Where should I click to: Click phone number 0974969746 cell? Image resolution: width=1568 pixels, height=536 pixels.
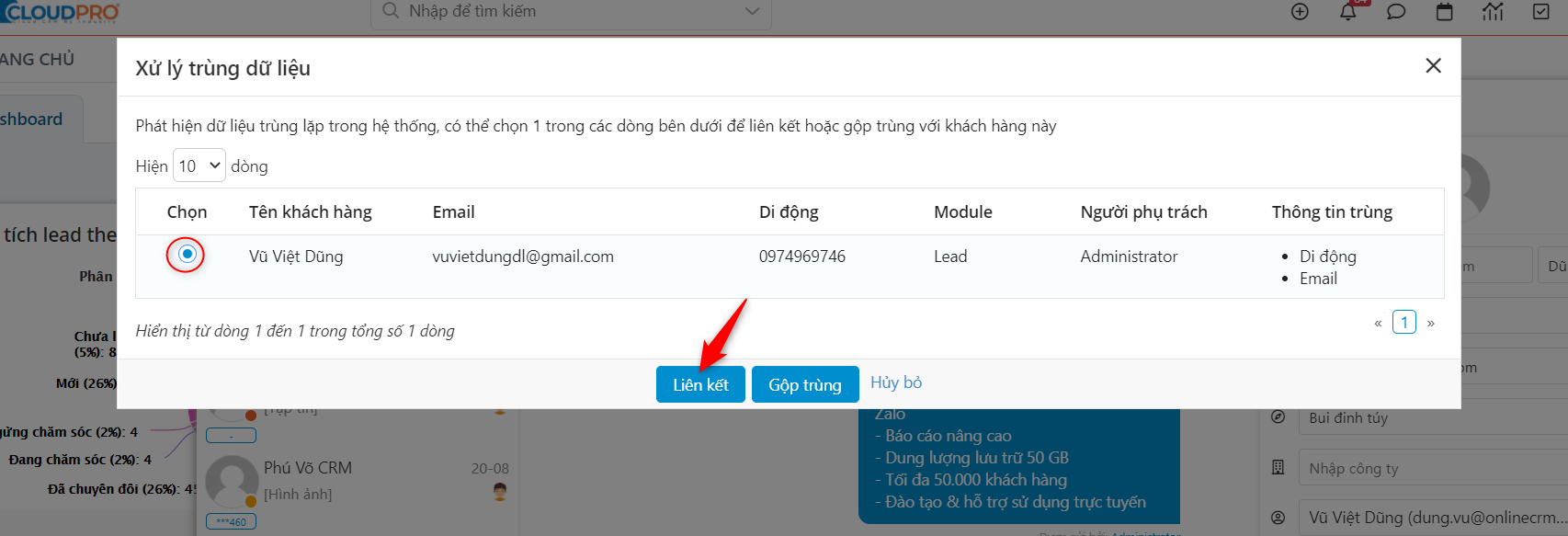(801, 257)
